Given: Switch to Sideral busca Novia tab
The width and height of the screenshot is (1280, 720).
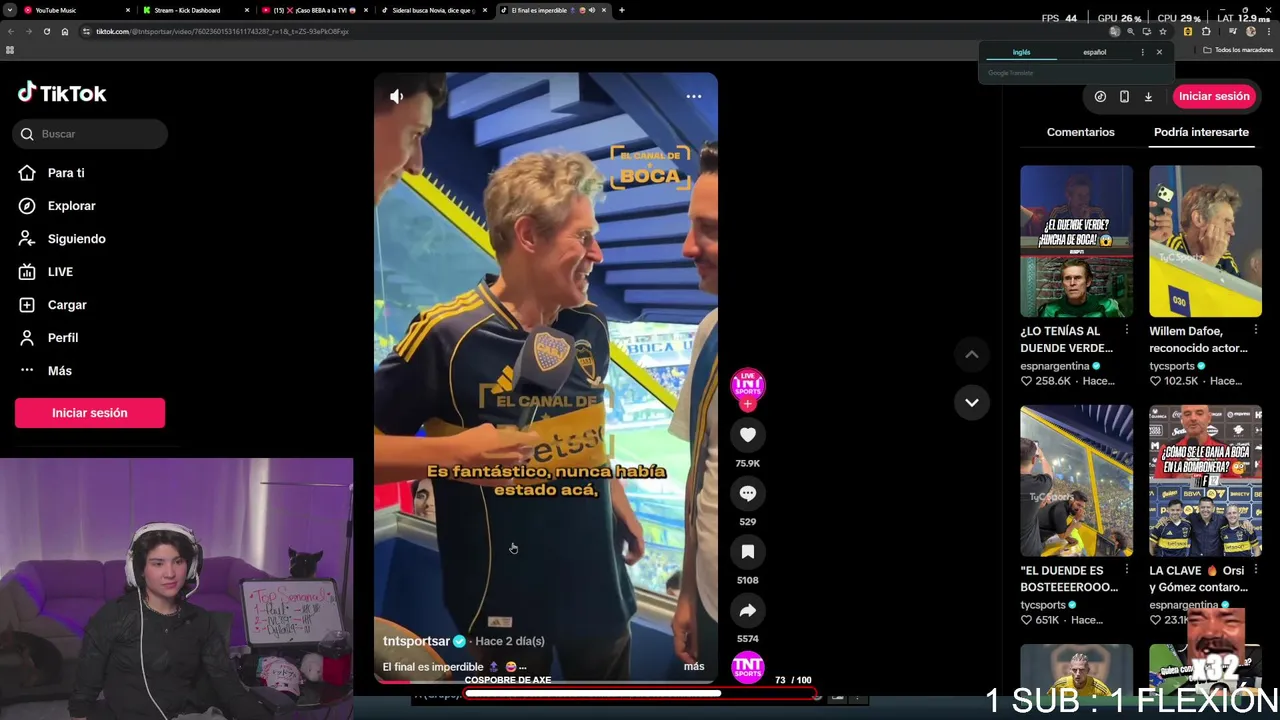Looking at the screenshot, I should (x=433, y=10).
